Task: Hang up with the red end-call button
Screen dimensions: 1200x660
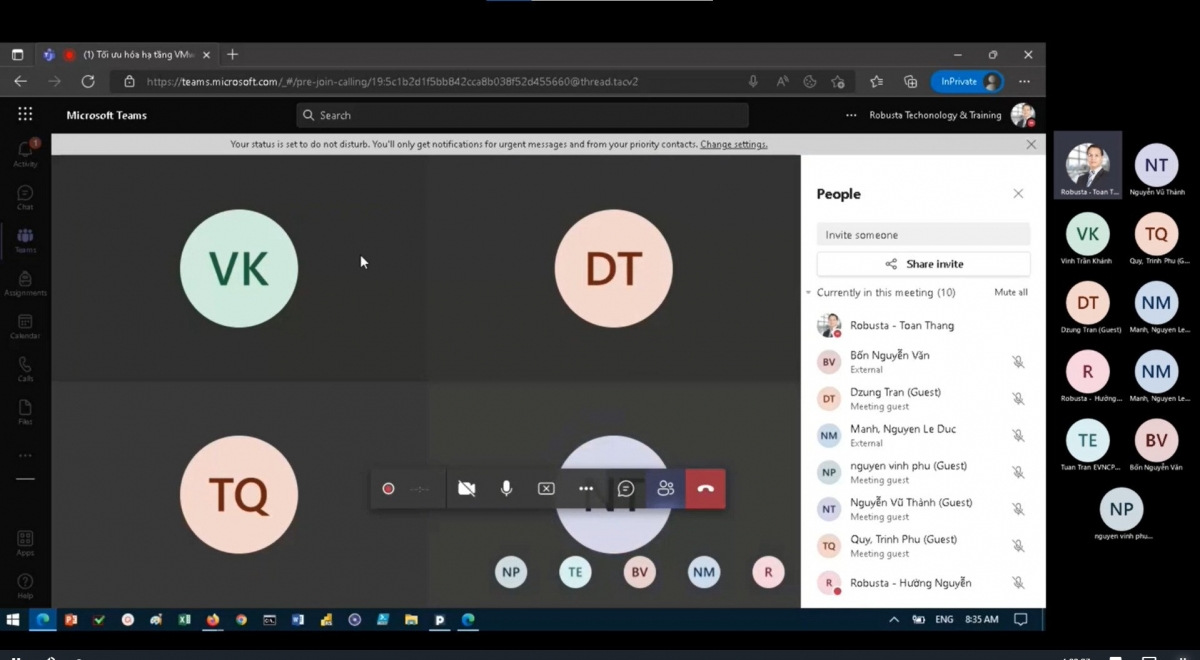Action: (x=706, y=489)
